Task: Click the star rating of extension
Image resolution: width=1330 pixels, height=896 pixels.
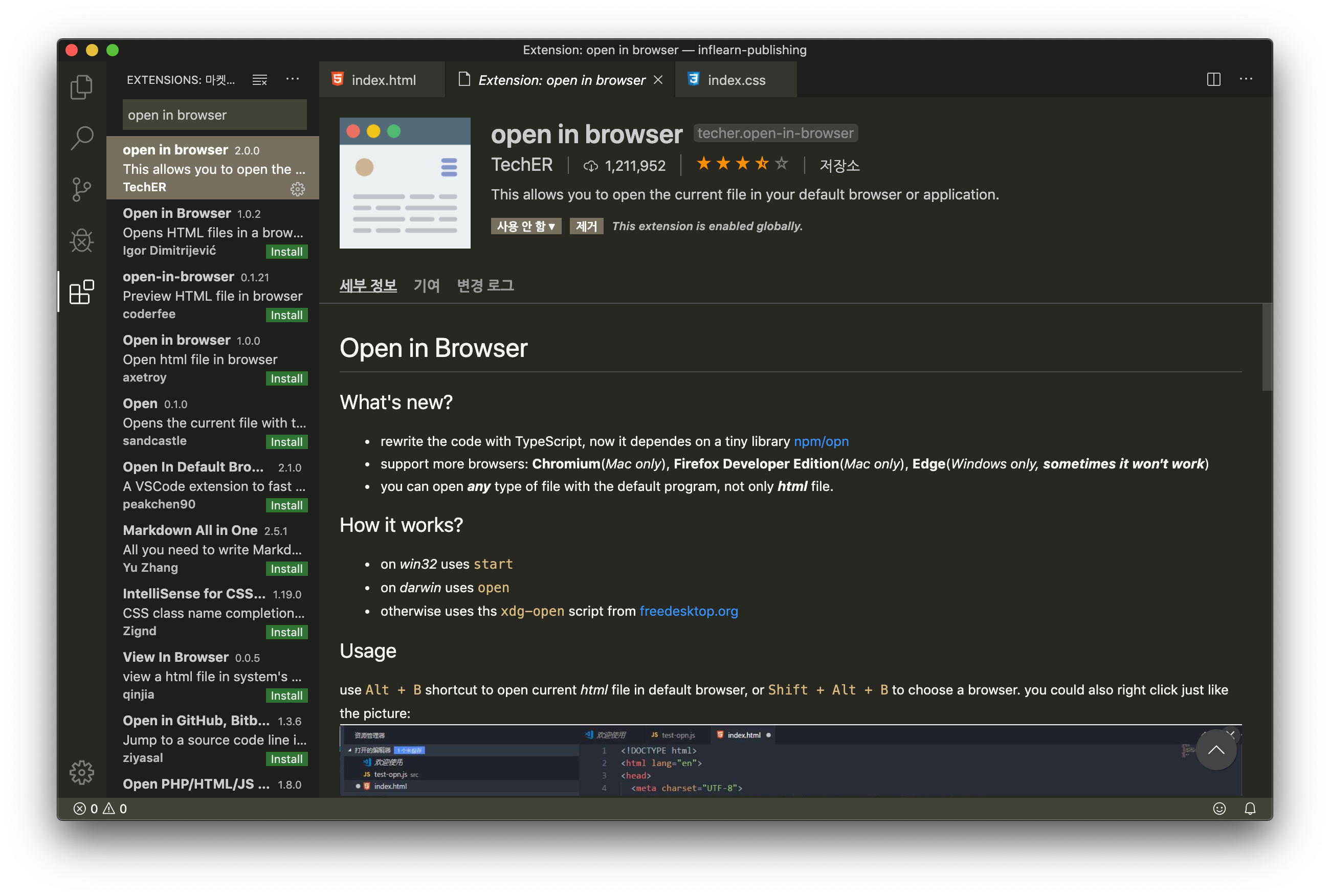Action: 742,165
